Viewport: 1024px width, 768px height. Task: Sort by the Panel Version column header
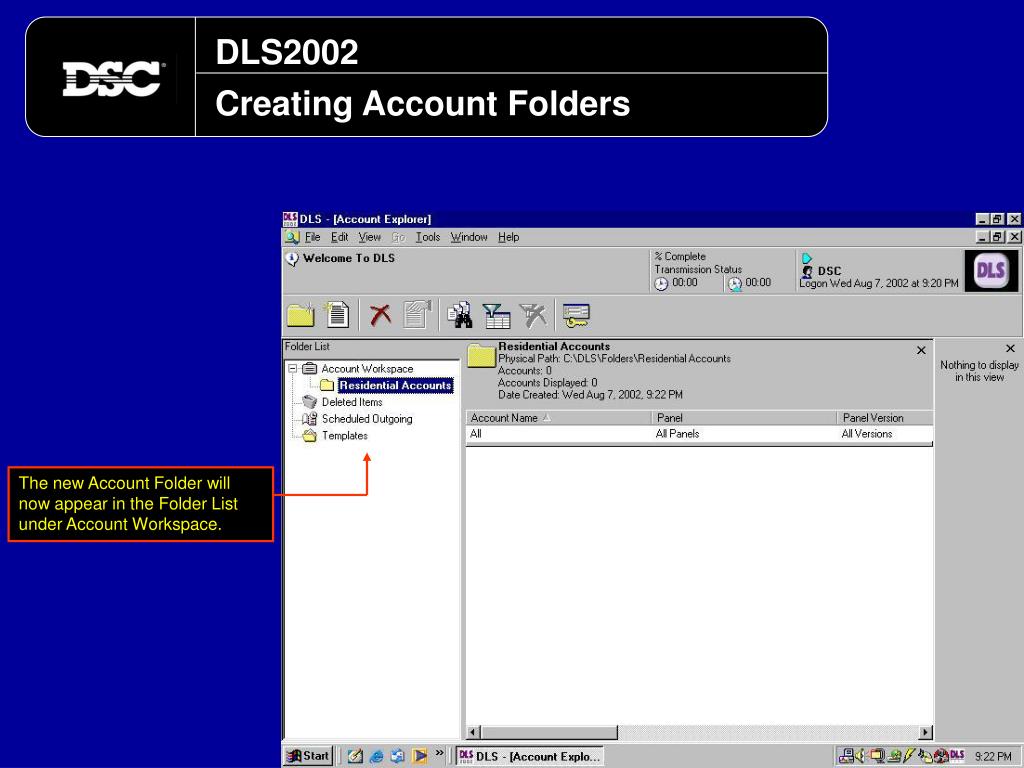pyautogui.click(x=885, y=418)
